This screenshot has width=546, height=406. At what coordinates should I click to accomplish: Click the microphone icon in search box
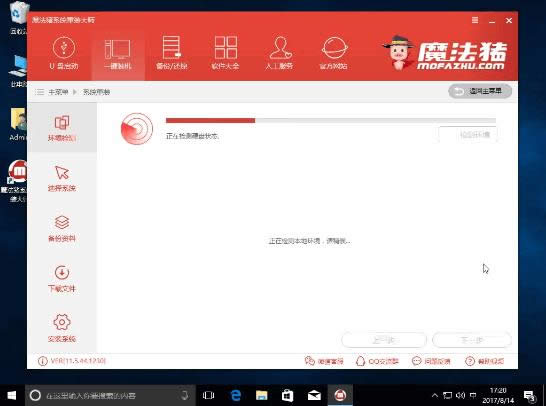click(185, 395)
